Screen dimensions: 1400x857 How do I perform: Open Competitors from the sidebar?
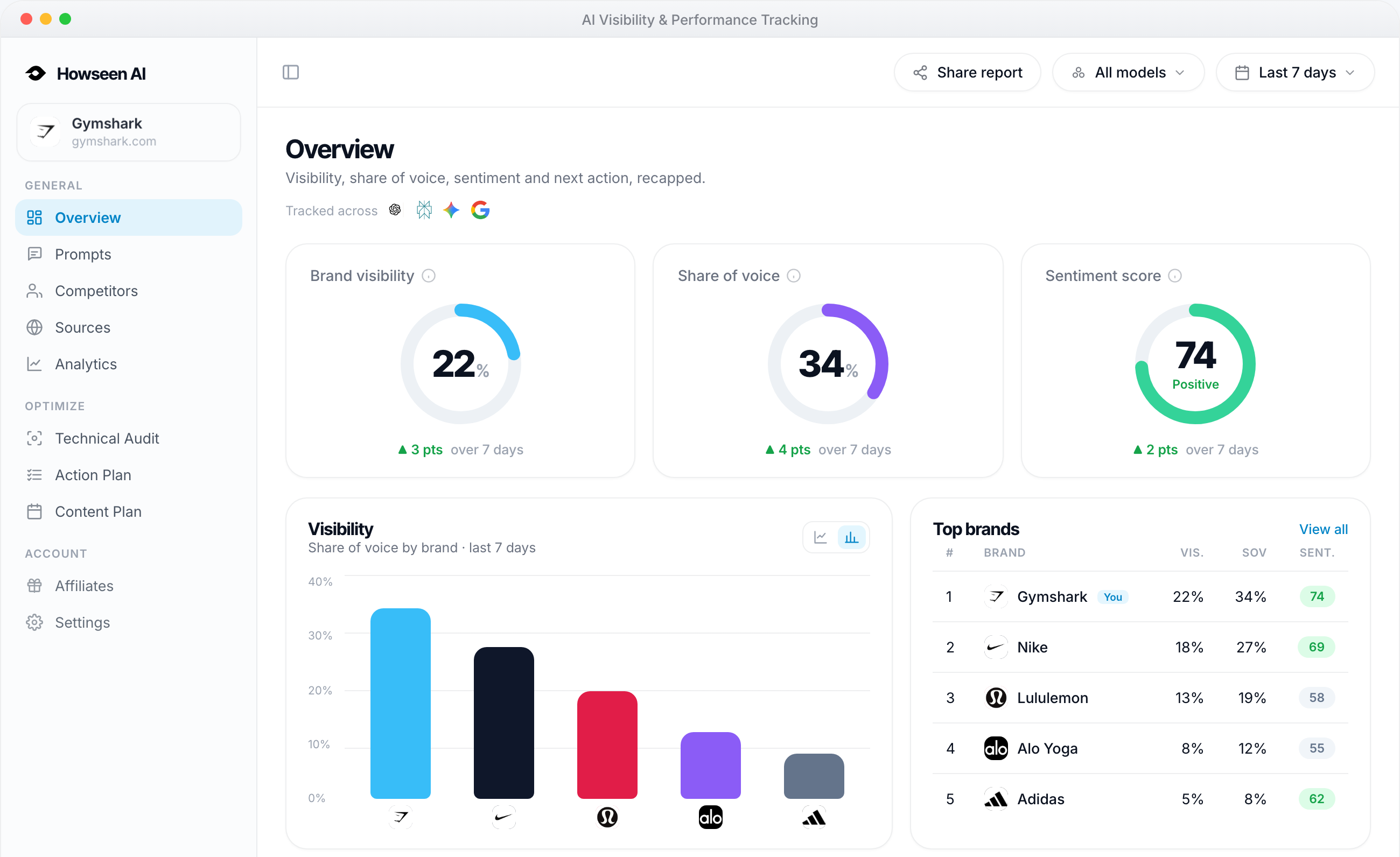coord(129,291)
